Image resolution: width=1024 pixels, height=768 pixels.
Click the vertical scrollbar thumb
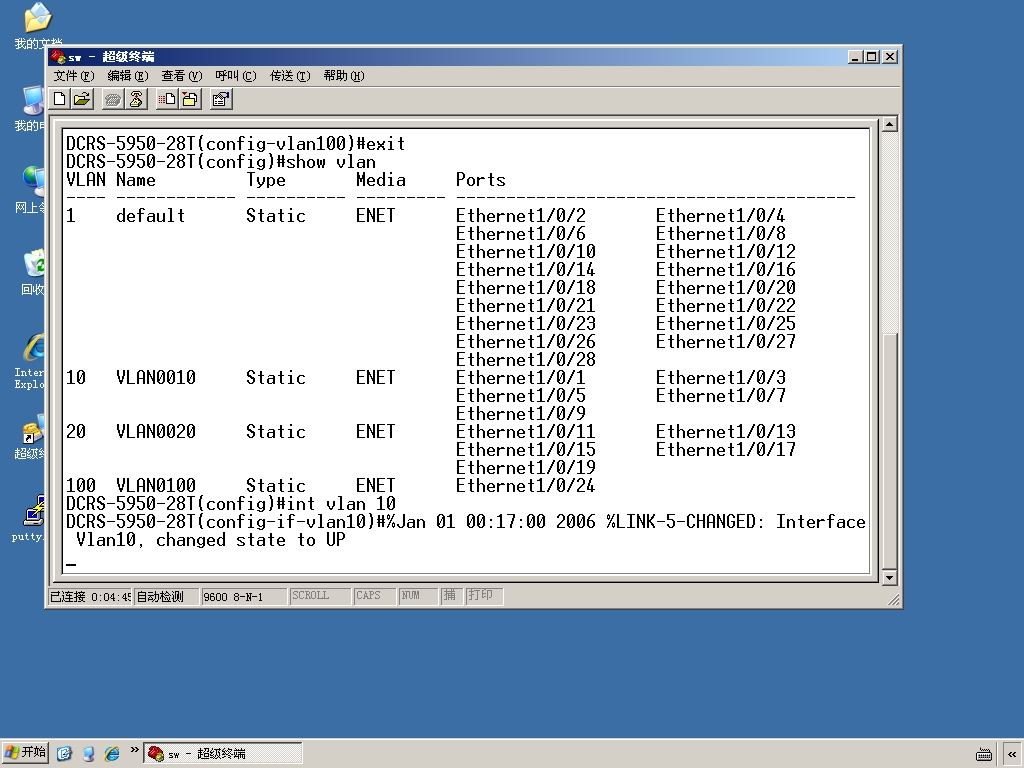point(889,451)
